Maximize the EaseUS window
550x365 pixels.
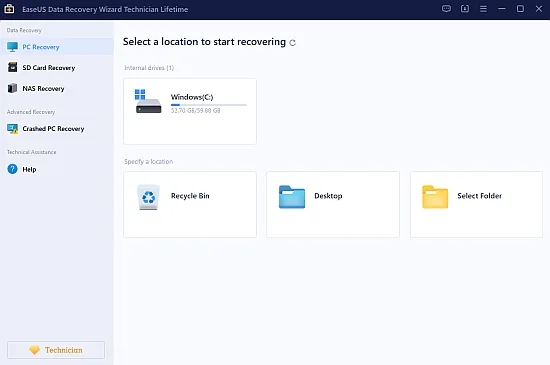(x=521, y=9)
